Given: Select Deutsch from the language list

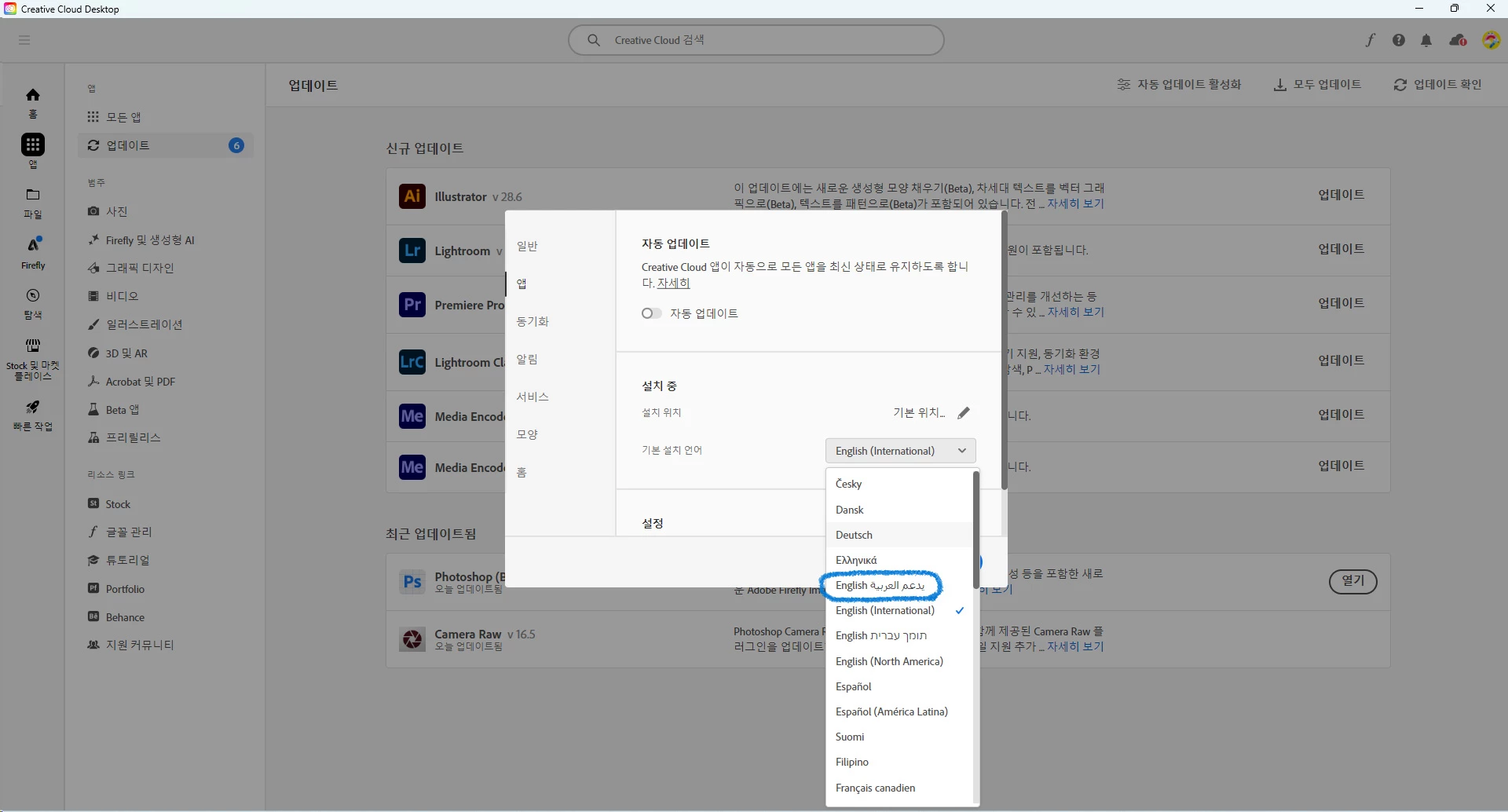Looking at the screenshot, I should click(899, 535).
